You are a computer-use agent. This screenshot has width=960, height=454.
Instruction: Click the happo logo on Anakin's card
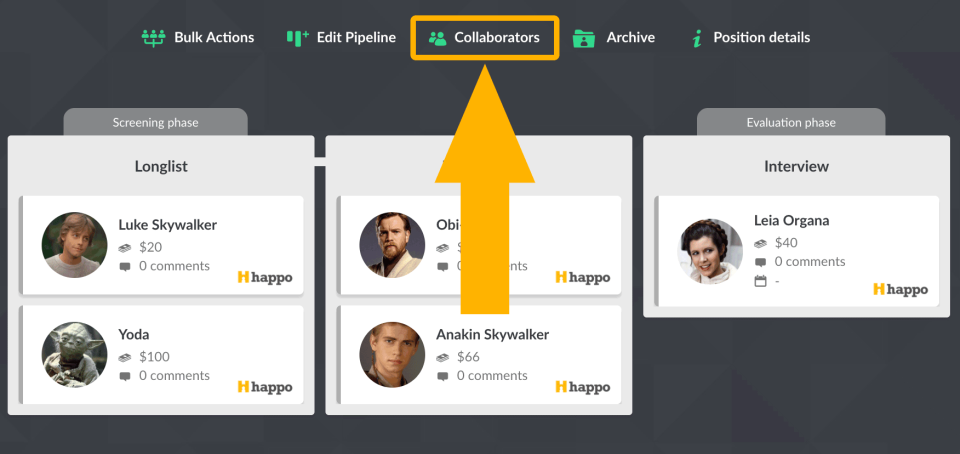point(583,387)
